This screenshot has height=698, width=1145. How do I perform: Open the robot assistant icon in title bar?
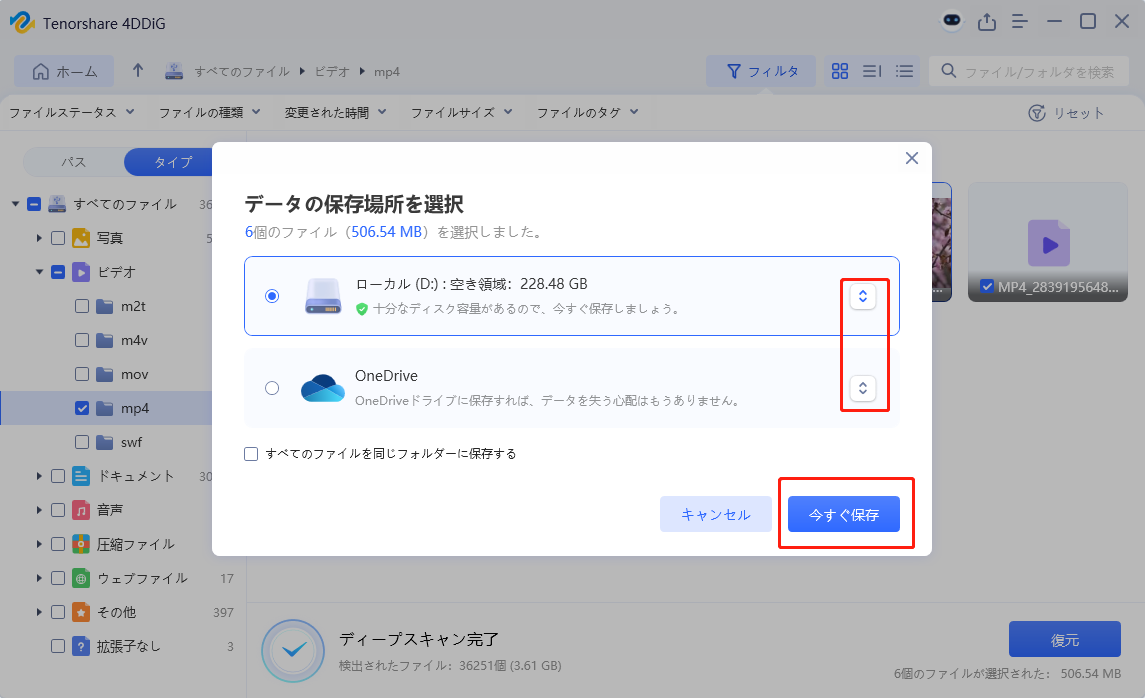click(951, 20)
